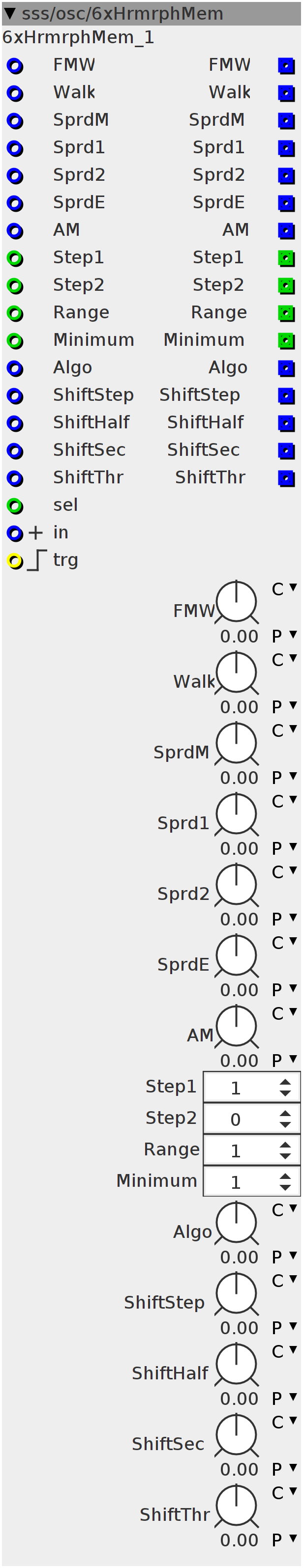Click the blue in inlet port
303x1568 pixels.
tap(15, 533)
